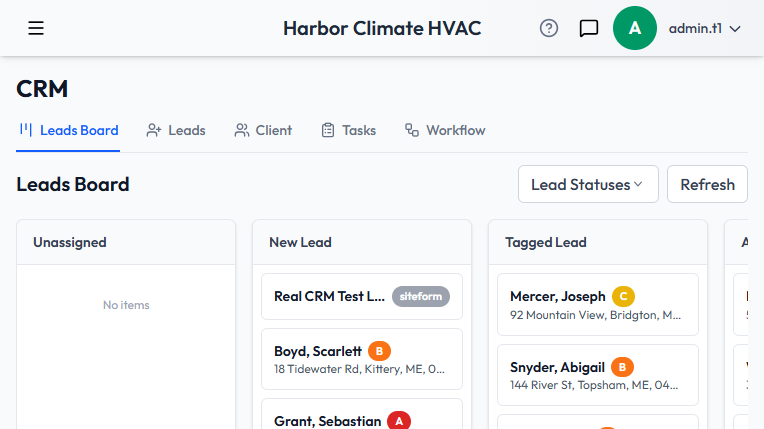
Task: Click the siteform tag badge
Action: click(420, 296)
